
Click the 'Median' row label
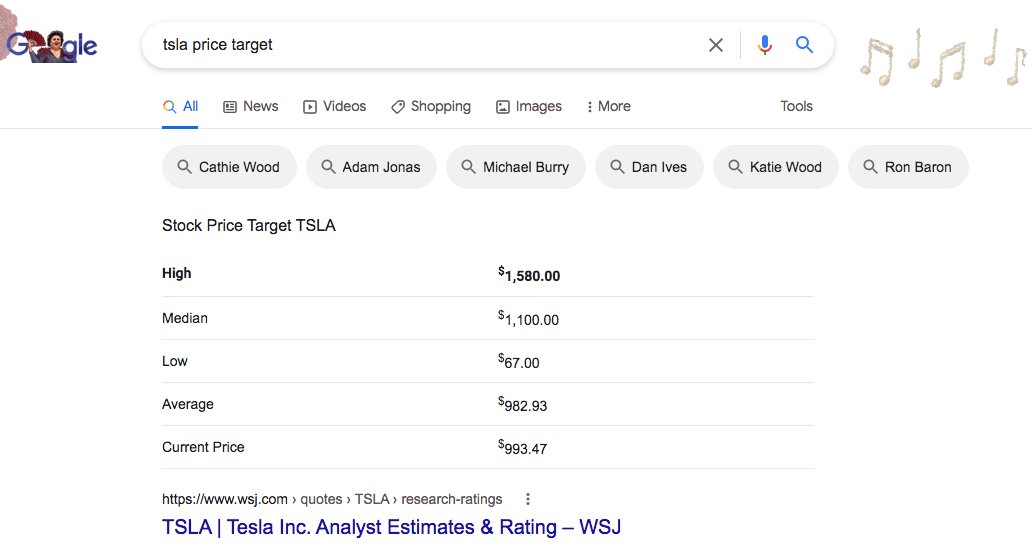[185, 318]
